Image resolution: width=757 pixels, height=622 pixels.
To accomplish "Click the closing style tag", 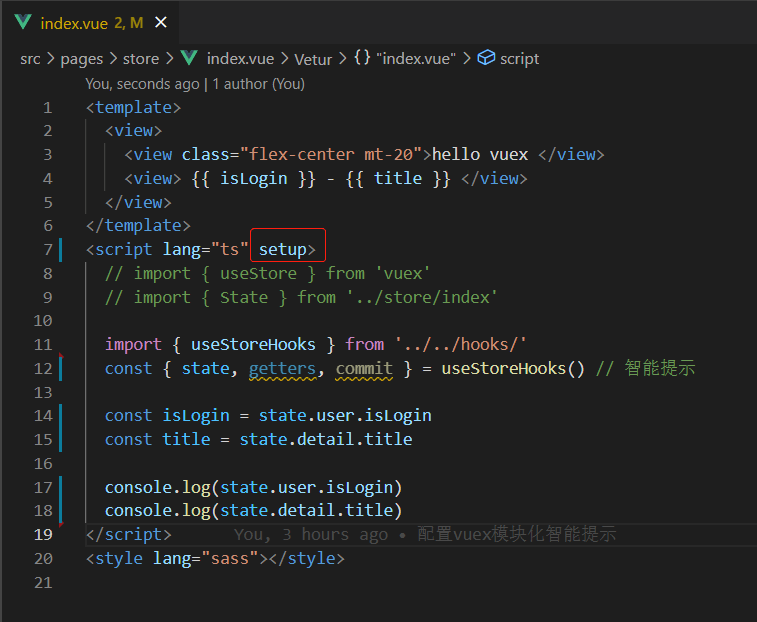I will [307, 559].
